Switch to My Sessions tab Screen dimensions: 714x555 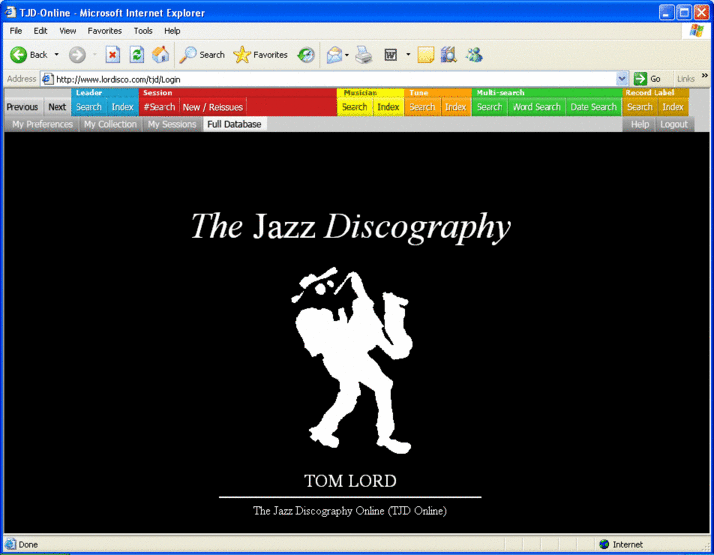172,124
